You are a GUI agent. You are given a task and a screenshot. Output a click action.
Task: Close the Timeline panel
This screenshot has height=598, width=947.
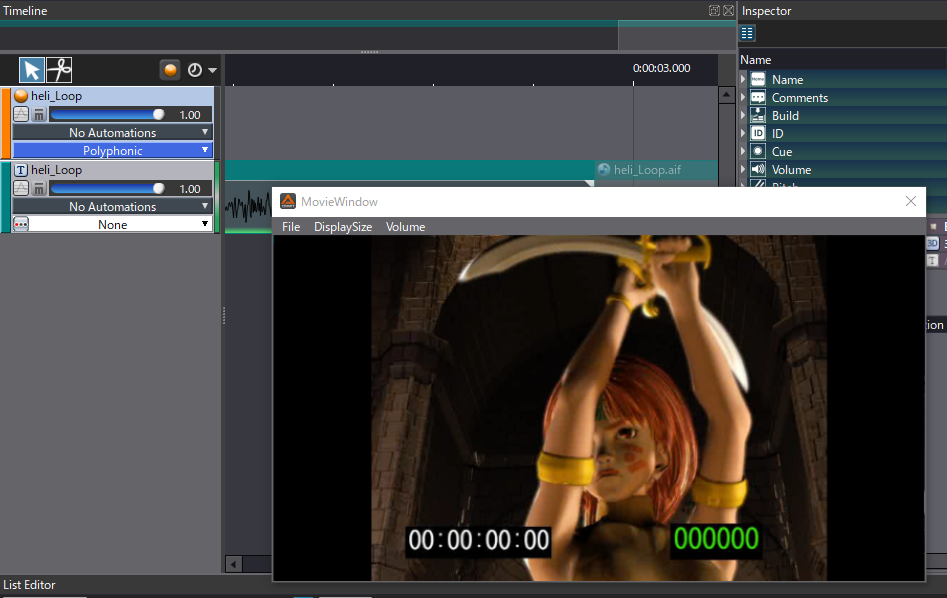tap(728, 10)
